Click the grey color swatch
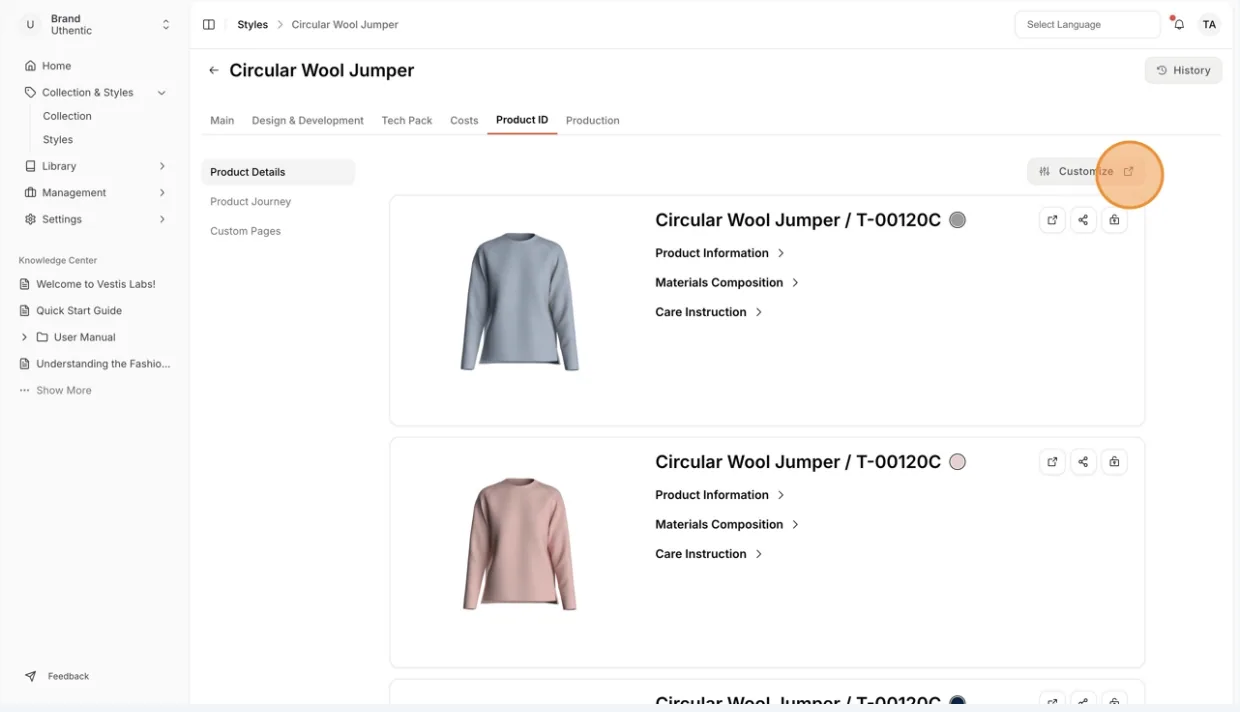 957,220
